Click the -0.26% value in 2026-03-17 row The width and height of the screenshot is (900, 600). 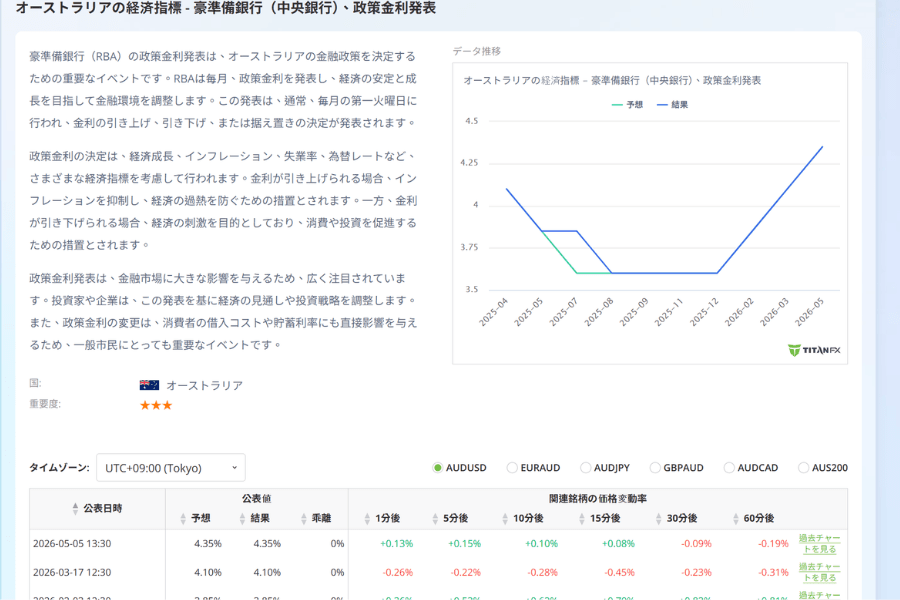coord(398,572)
